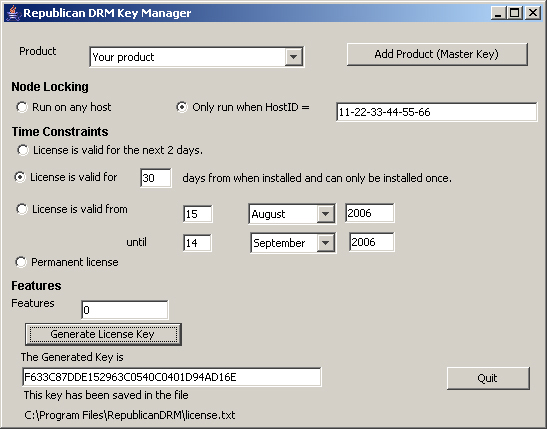The image size is (547, 429).
Task: Click the generated key text field
Action: tap(171, 377)
